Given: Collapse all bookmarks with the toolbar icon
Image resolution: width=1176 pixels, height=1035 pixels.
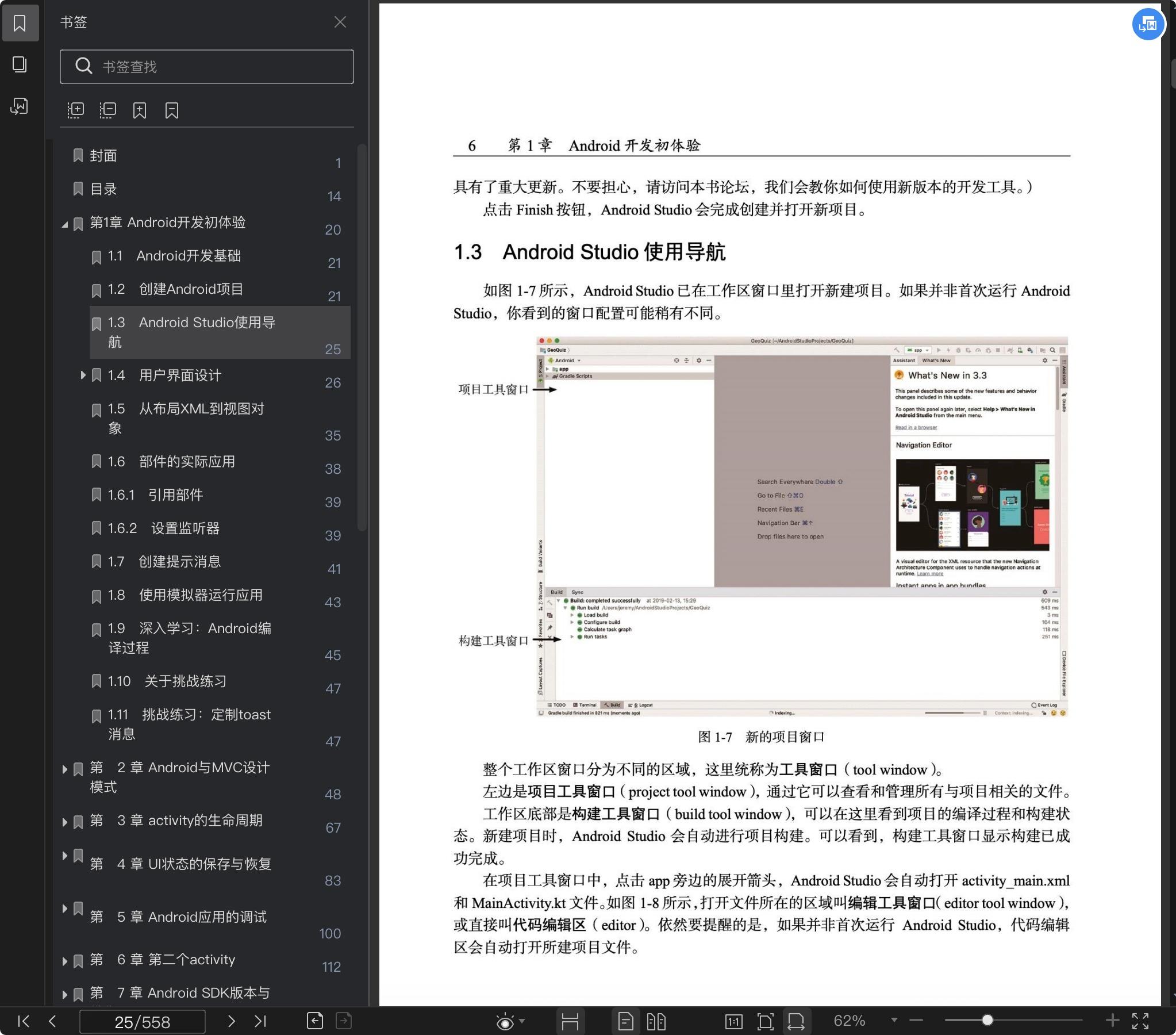Looking at the screenshot, I should coord(107,110).
